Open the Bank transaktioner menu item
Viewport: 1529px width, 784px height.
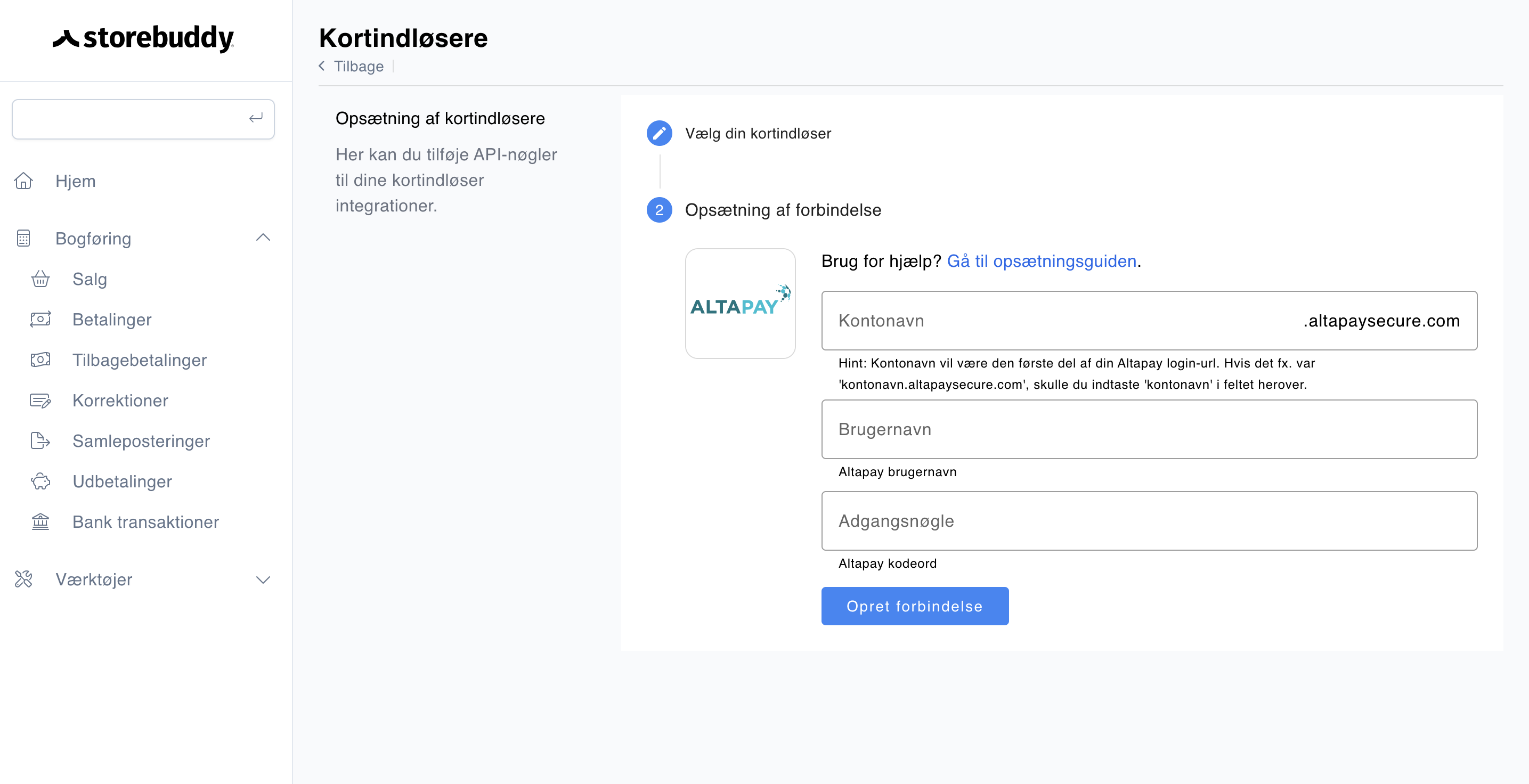145,521
